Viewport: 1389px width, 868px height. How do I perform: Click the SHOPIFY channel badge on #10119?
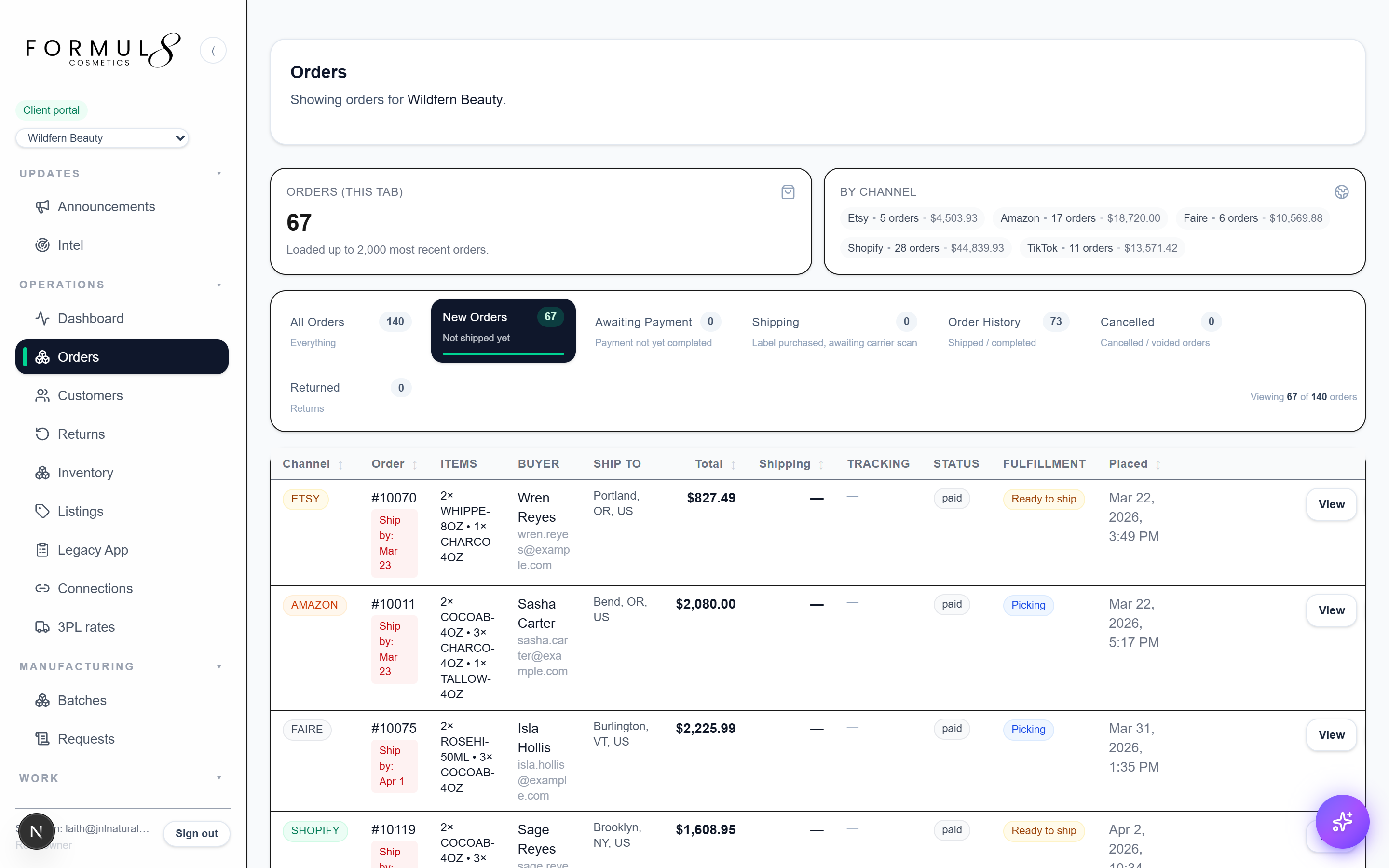click(315, 831)
